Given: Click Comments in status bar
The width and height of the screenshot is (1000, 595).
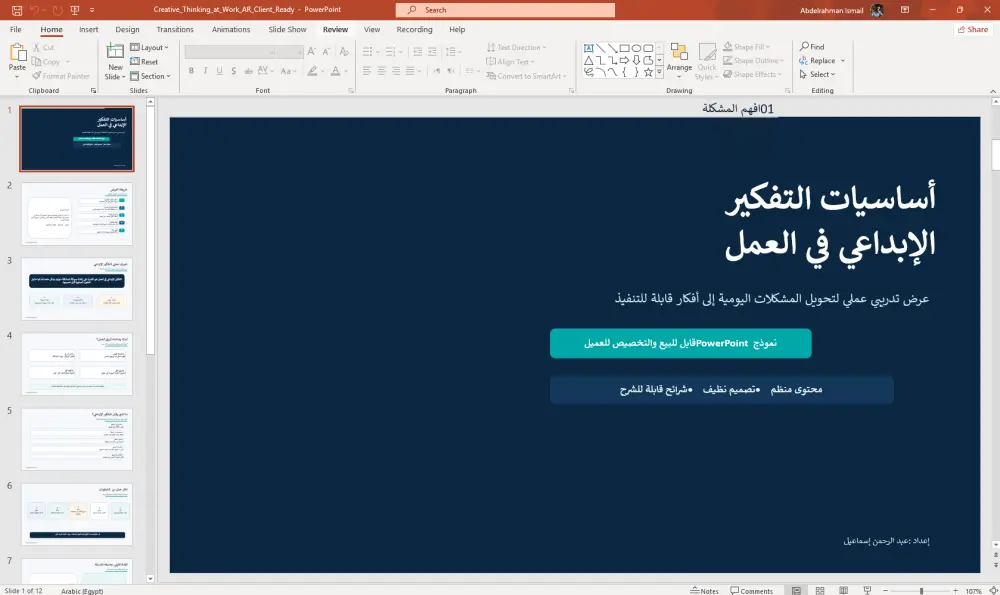Looking at the screenshot, I should (x=752, y=591).
